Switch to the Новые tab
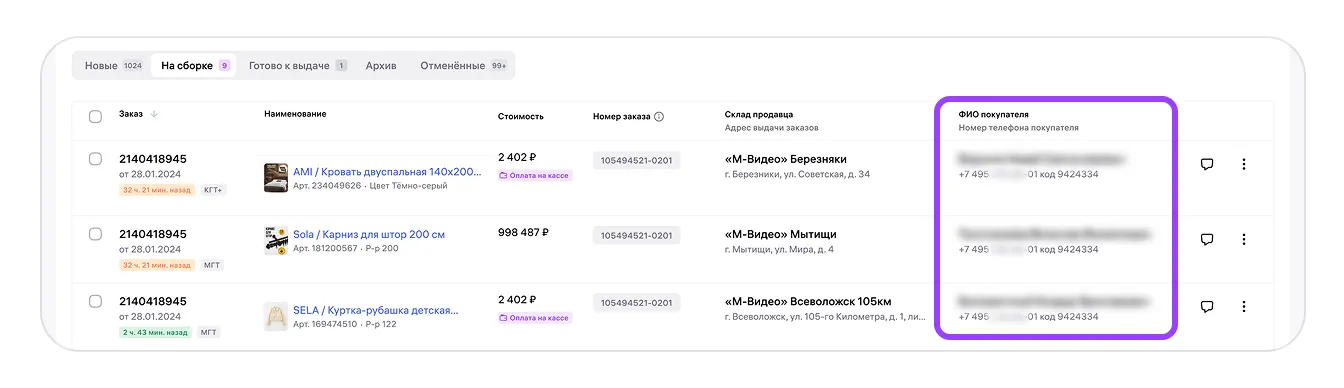1344x388 pixels. click(113, 66)
